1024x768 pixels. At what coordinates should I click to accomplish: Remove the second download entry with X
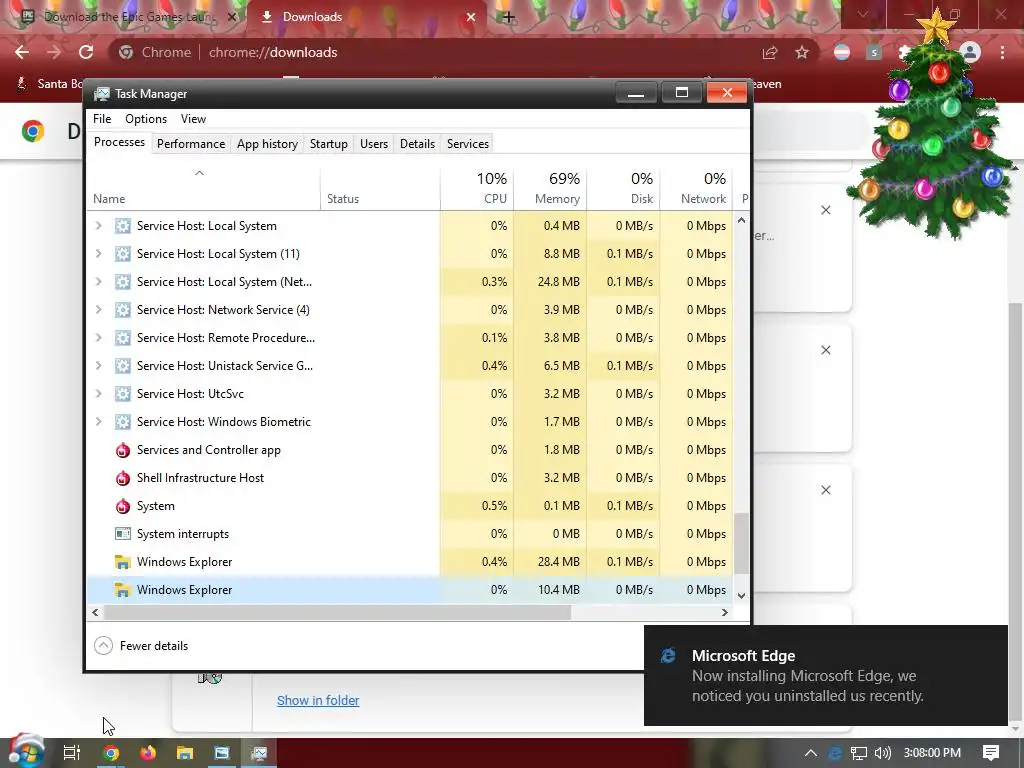point(826,351)
